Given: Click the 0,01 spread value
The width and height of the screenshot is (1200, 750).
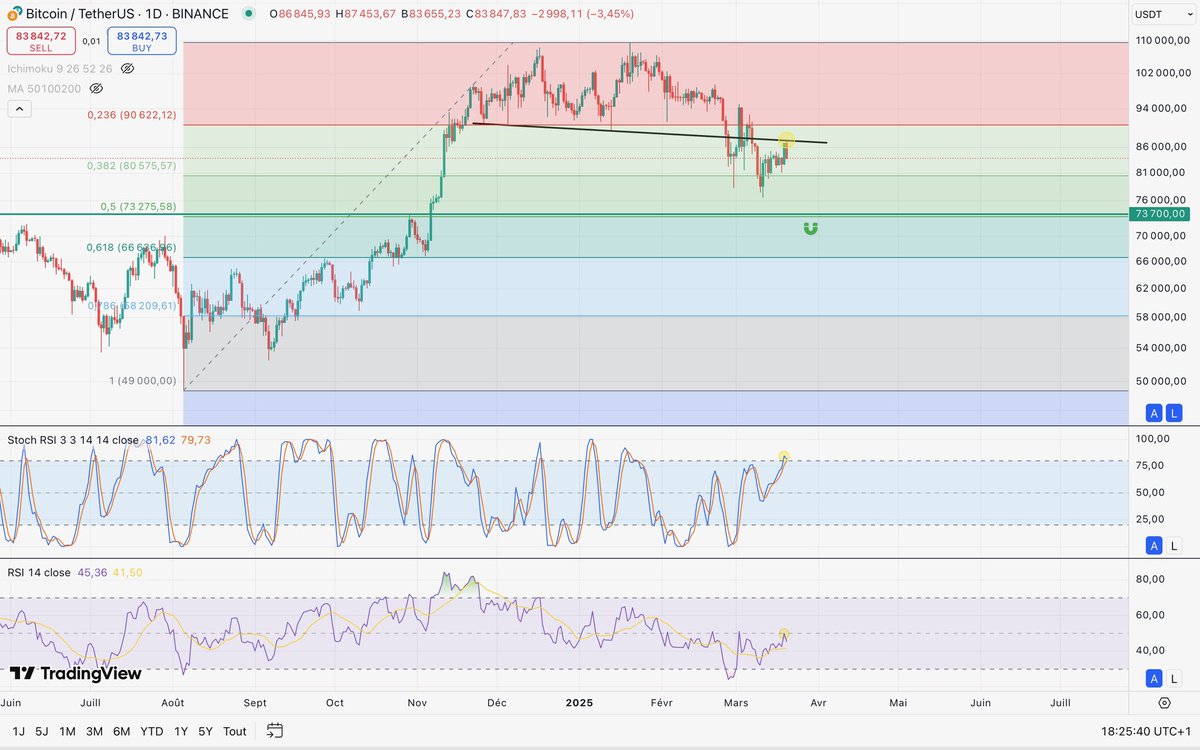Looking at the screenshot, I should [x=91, y=41].
